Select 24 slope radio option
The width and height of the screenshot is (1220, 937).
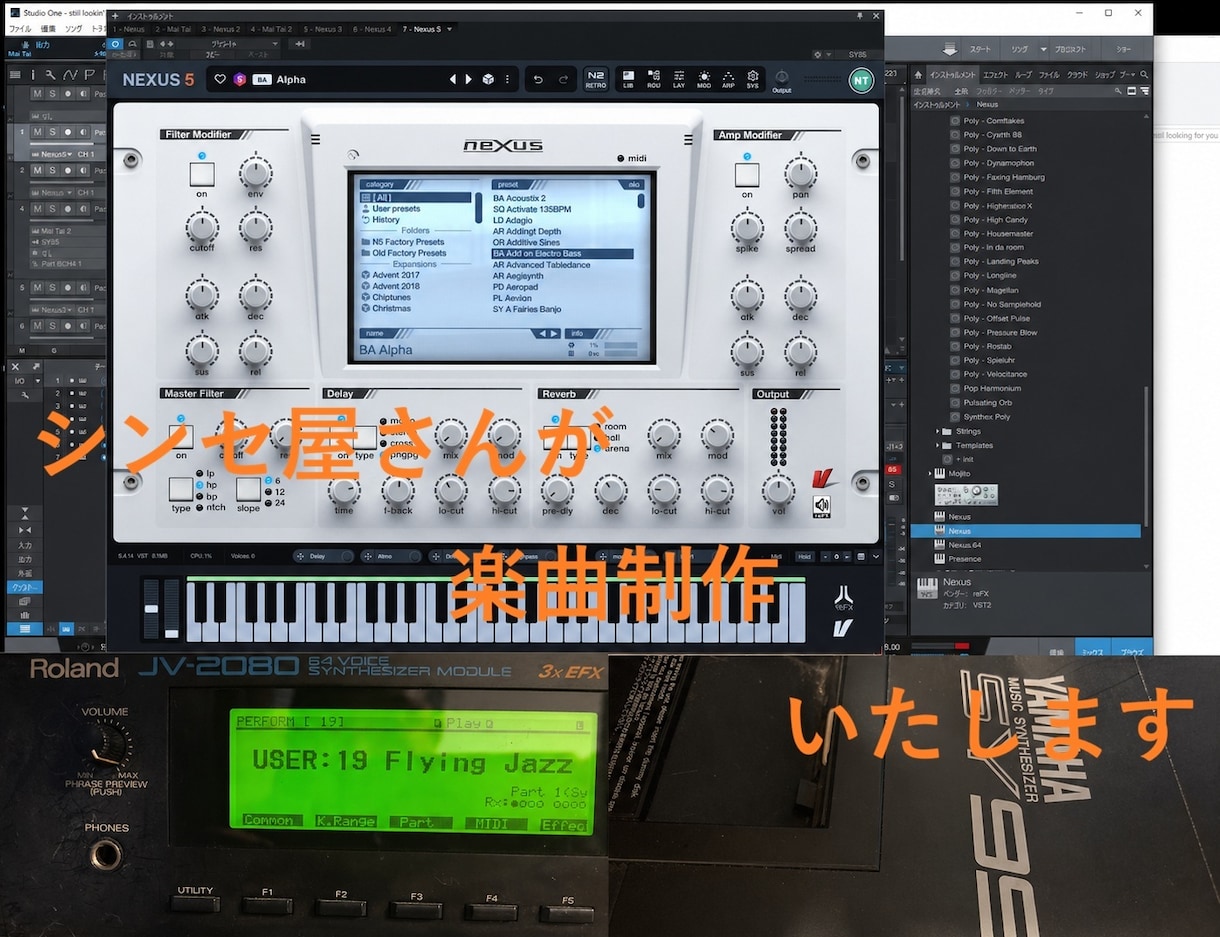[267, 503]
